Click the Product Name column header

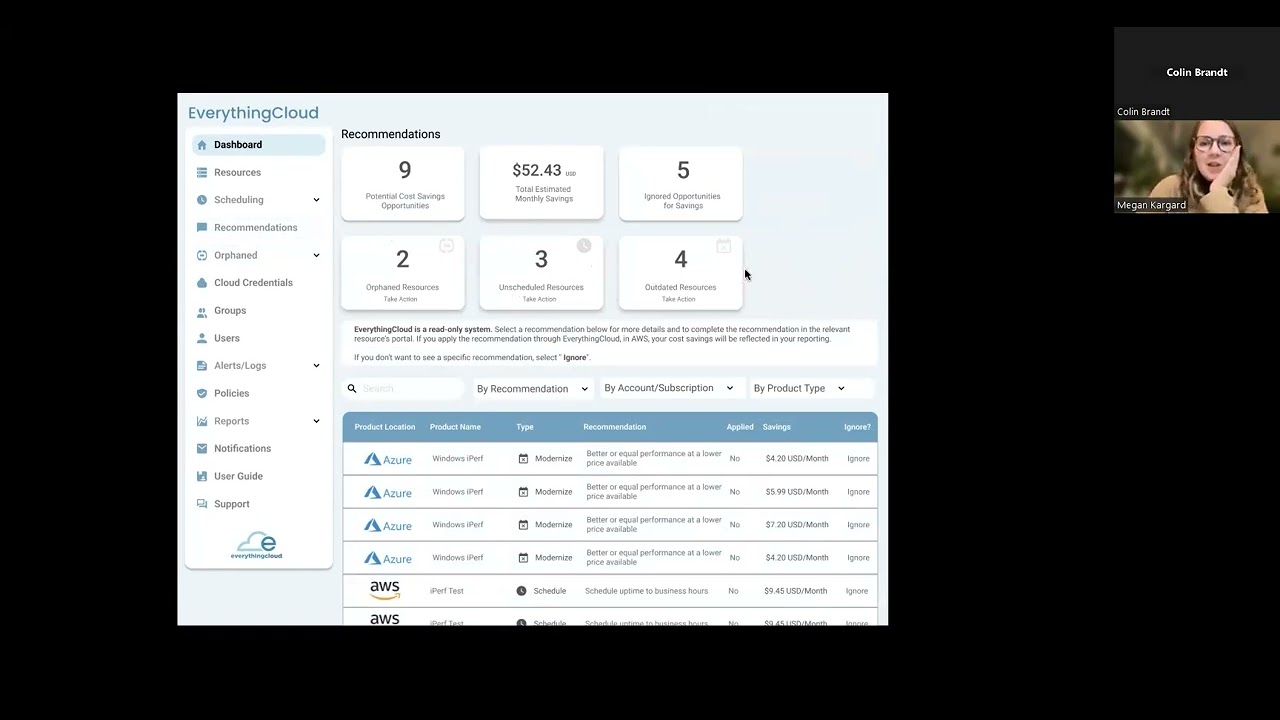pos(456,427)
